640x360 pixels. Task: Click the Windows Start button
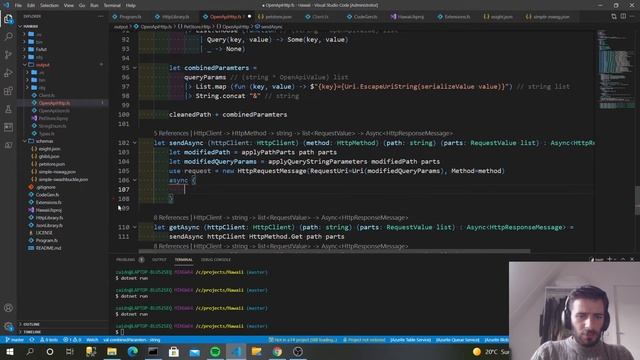(x=9, y=351)
